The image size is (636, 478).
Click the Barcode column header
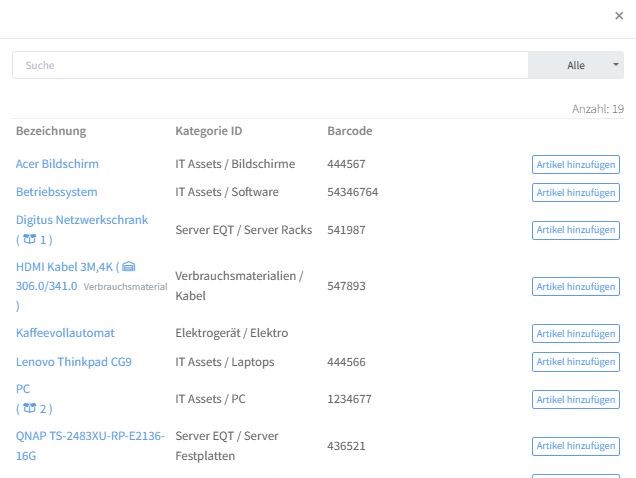tap(350, 131)
